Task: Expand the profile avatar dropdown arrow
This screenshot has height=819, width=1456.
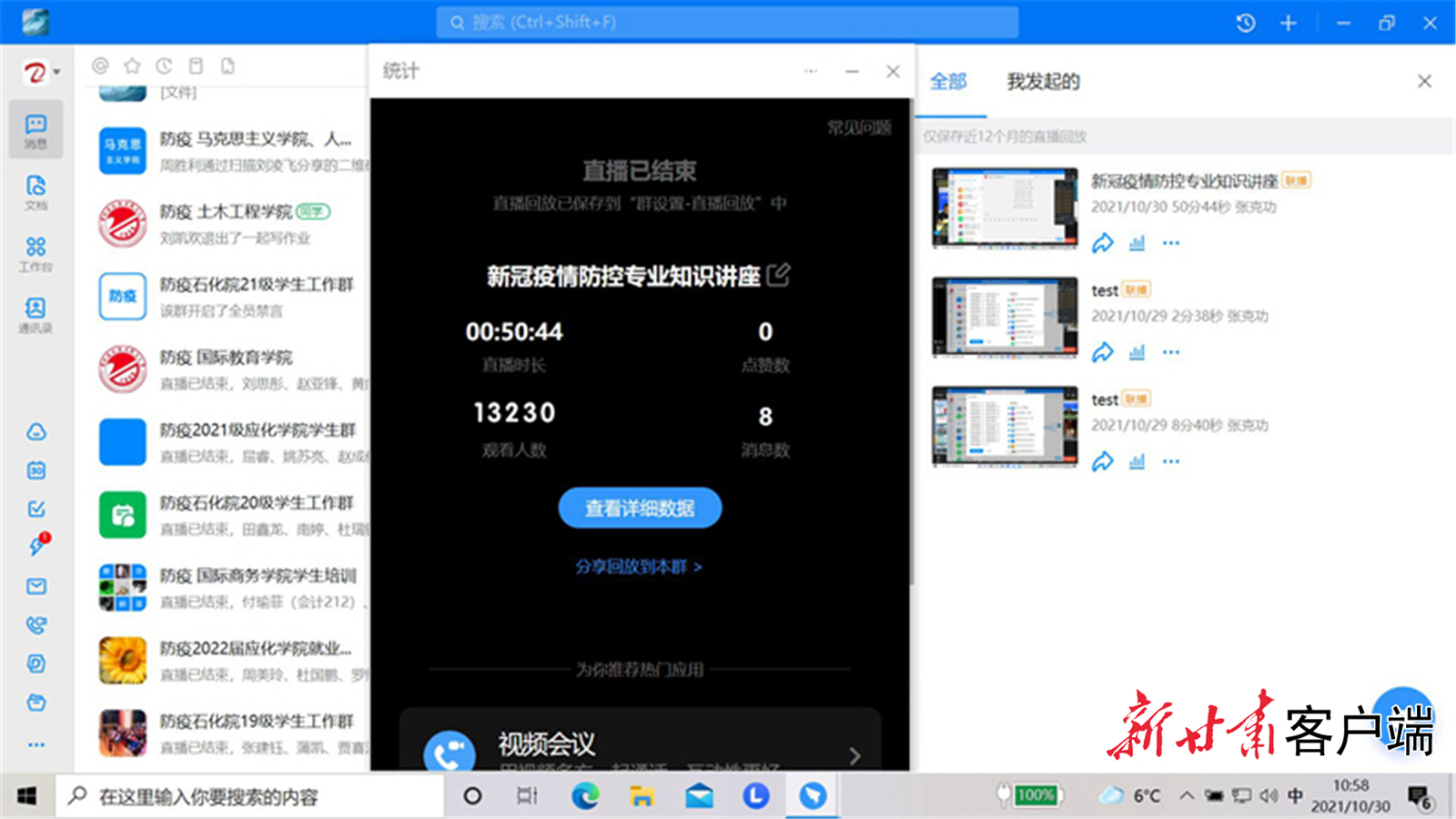Action: pyautogui.click(x=56, y=72)
